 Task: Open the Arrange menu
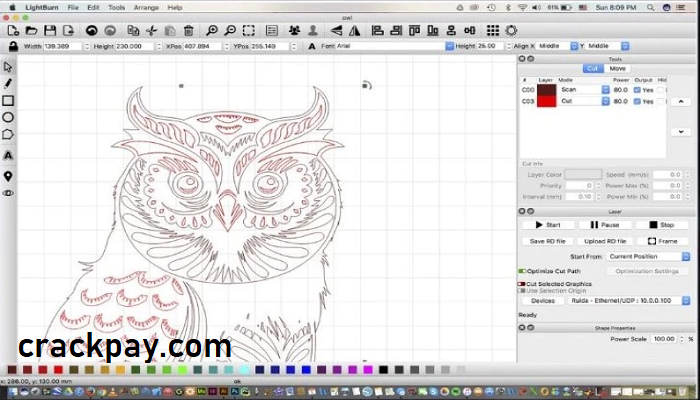pyautogui.click(x=146, y=8)
